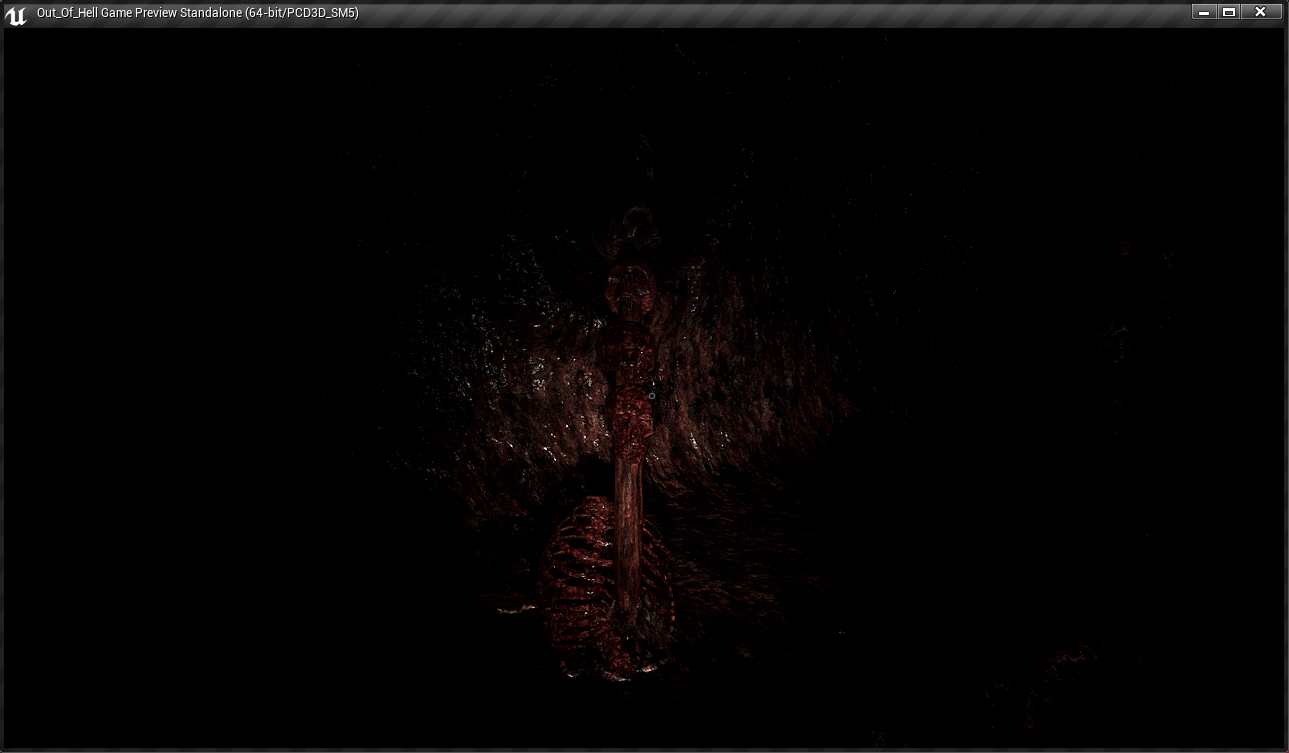Click the 64-bit/PCD3D_SM5 label in the title bar
1289x753 pixels.
(301, 13)
